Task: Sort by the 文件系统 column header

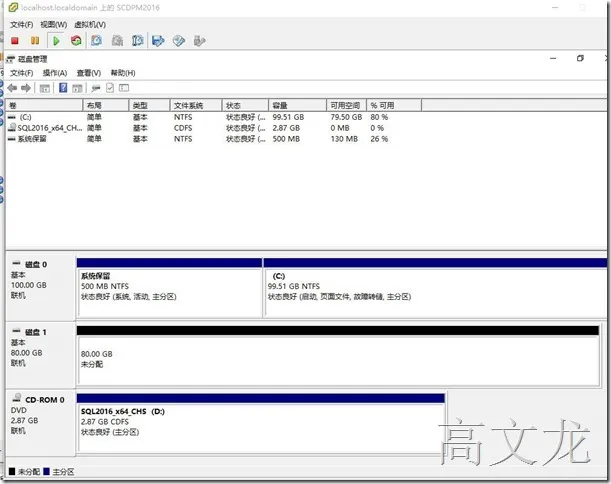Action: click(x=196, y=105)
